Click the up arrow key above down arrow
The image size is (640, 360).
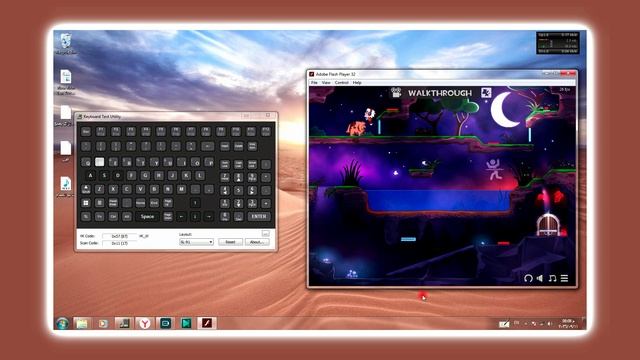pyautogui.click(x=195, y=202)
